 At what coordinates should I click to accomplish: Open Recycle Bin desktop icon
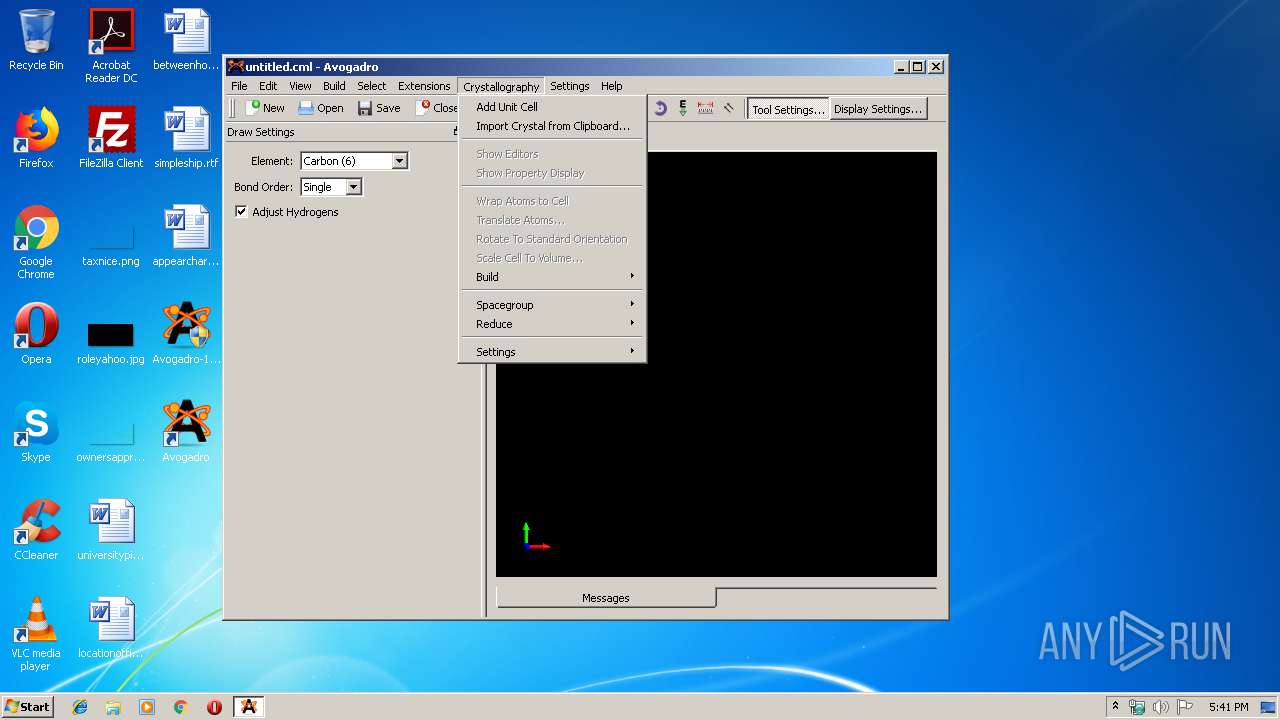click(36, 40)
